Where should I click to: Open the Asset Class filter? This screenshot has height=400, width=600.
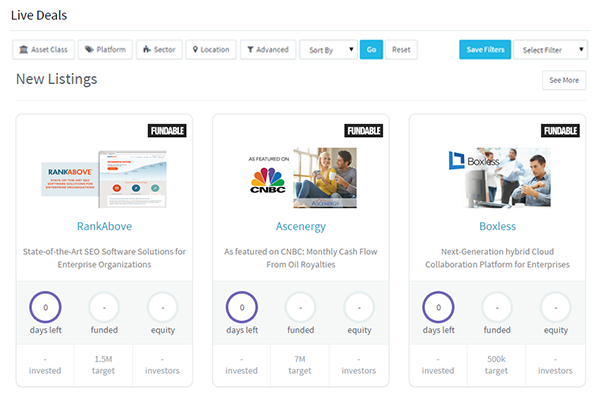pos(43,49)
